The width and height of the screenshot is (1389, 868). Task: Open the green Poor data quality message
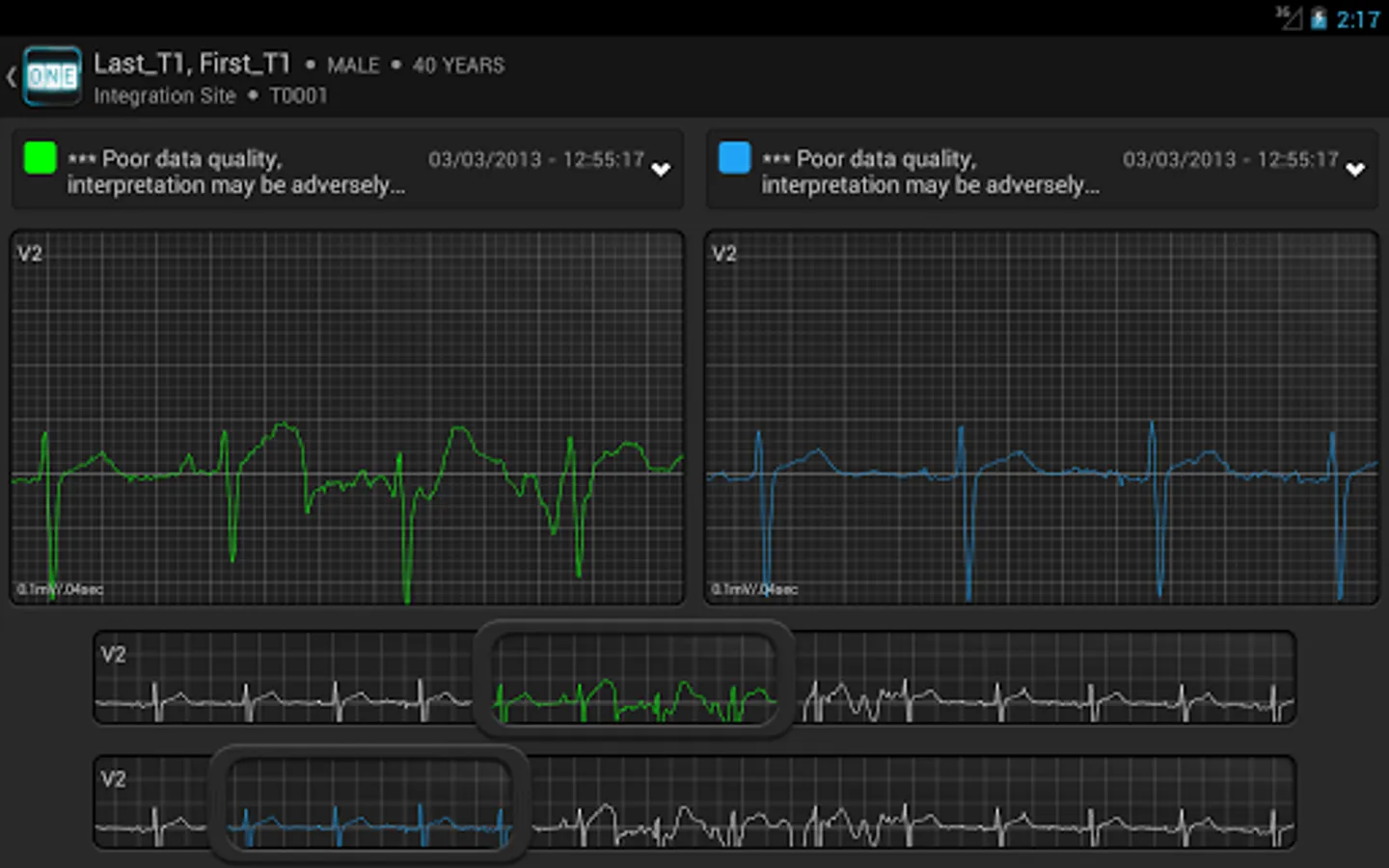tap(236, 172)
